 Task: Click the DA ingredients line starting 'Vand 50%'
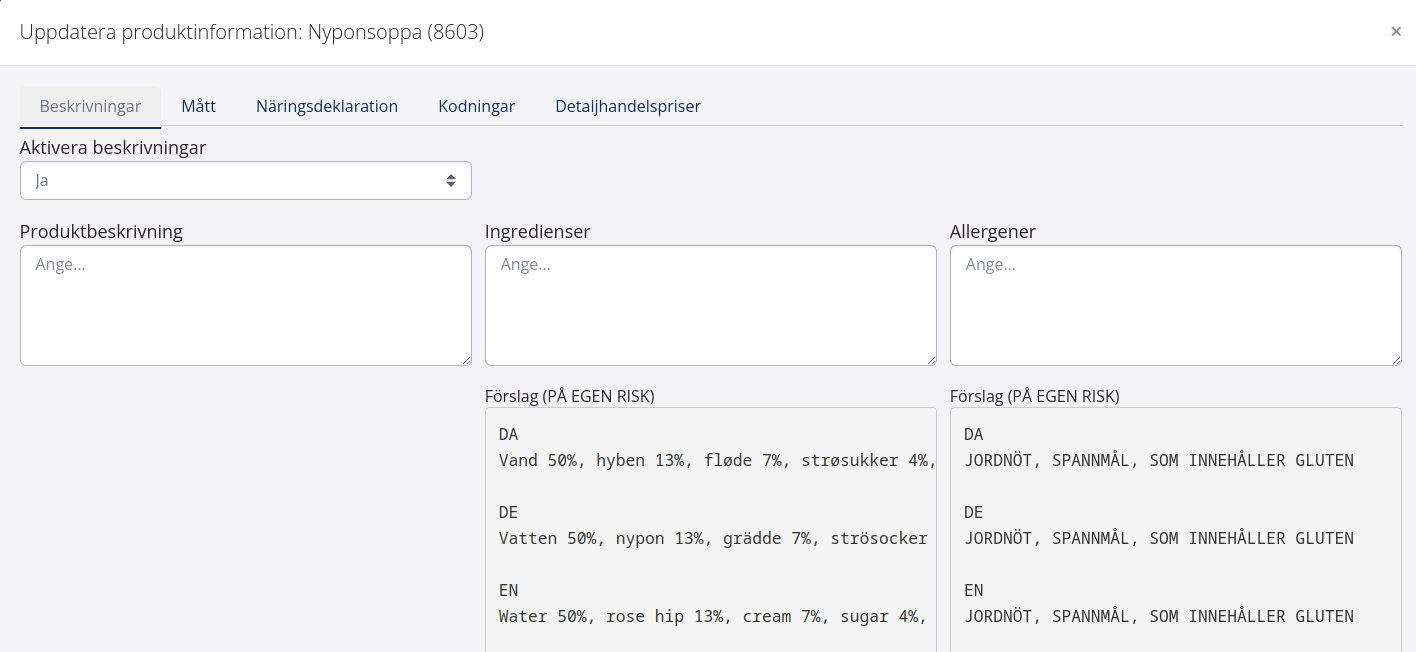[717, 460]
